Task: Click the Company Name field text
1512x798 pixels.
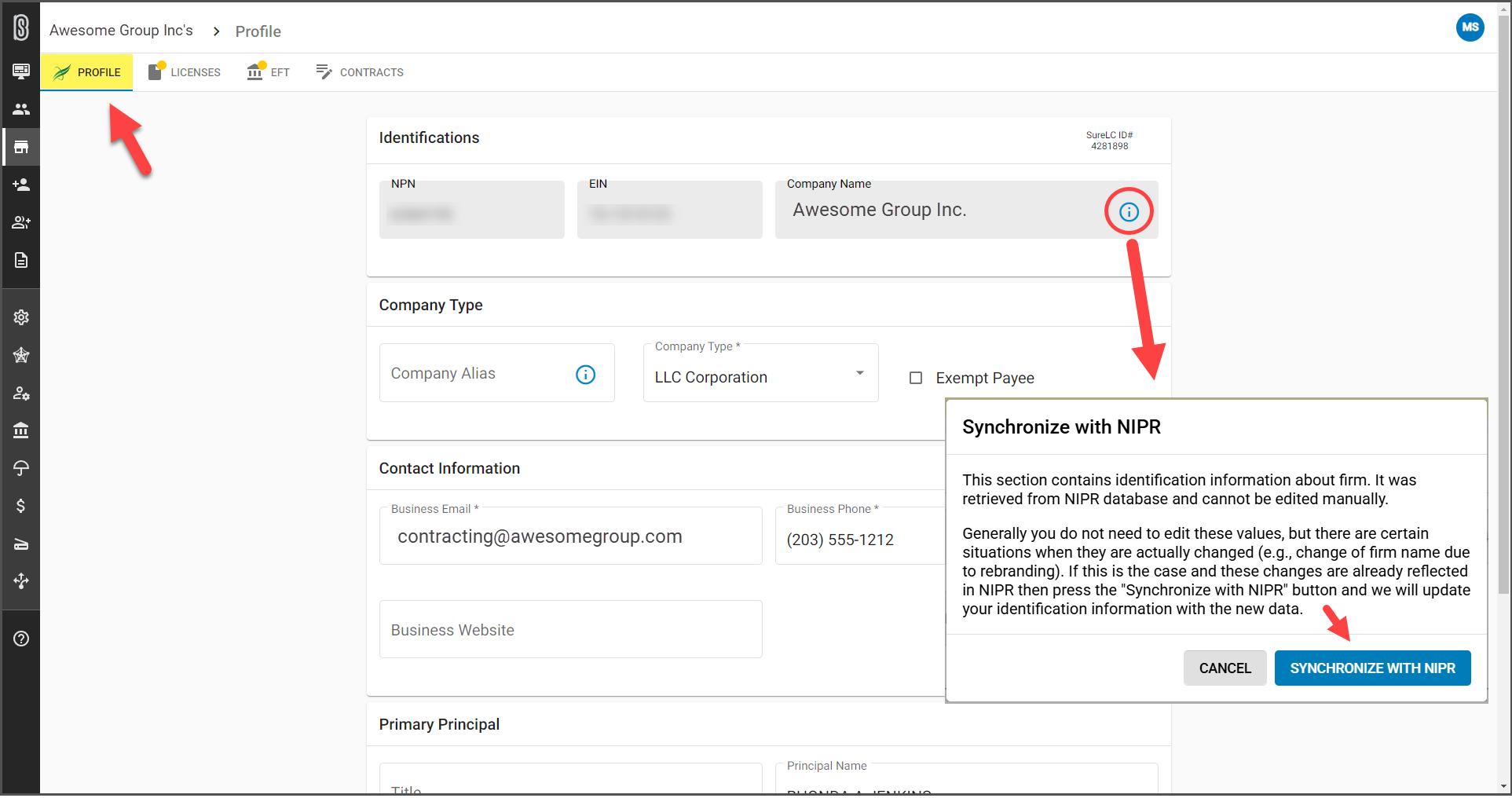Action: pyautogui.click(x=880, y=210)
